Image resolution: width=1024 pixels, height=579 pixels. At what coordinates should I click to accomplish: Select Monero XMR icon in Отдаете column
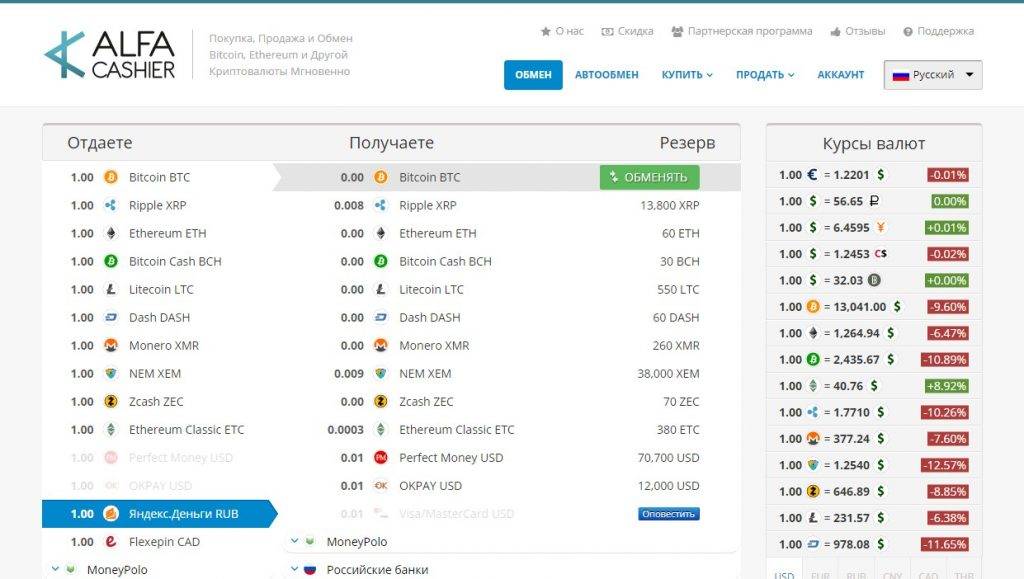111,345
